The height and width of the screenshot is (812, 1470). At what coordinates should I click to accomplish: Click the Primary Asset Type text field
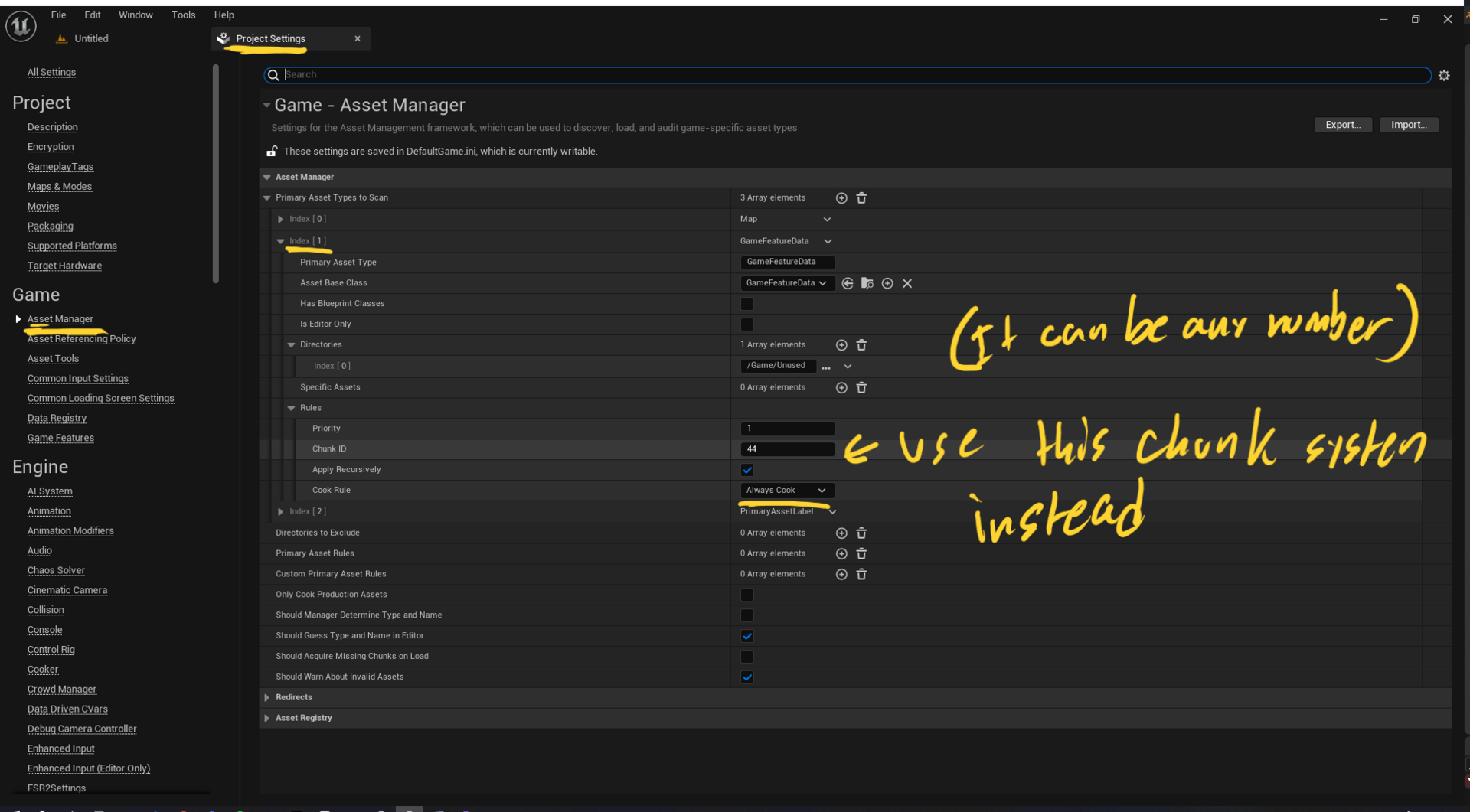click(787, 263)
